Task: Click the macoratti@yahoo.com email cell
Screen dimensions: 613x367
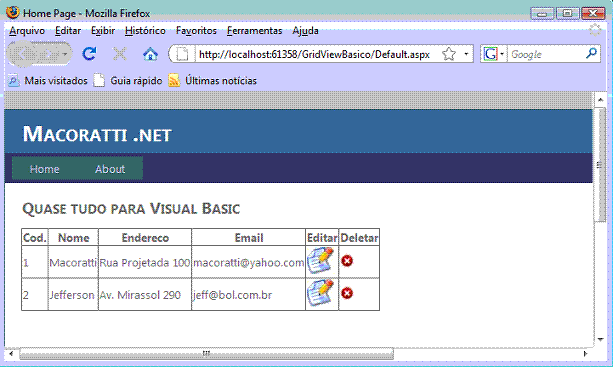Action: pos(249,262)
